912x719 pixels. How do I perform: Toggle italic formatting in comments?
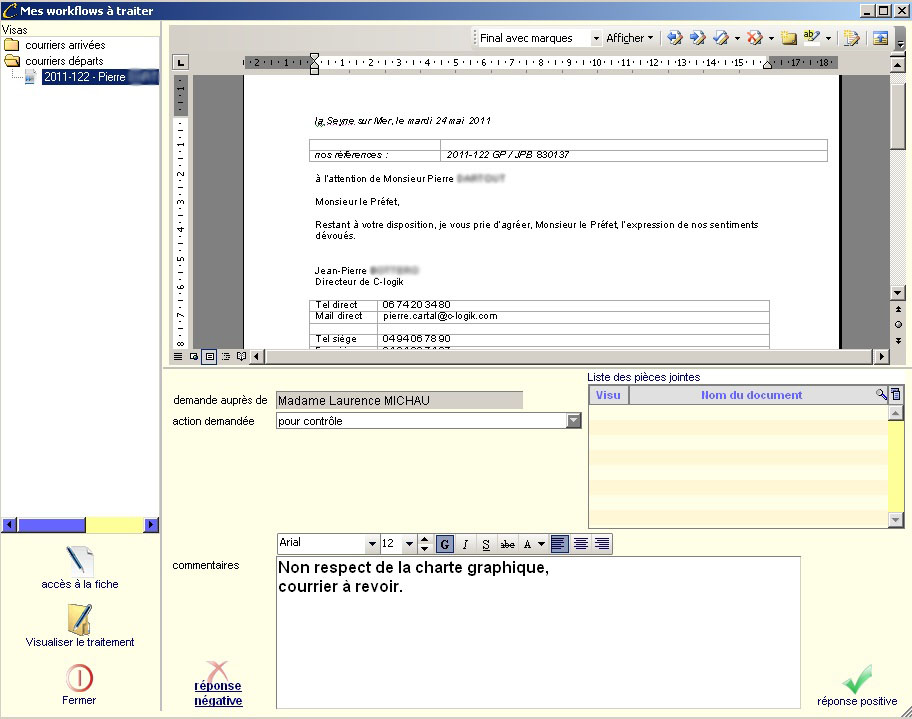pyautogui.click(x=465, y=544)
